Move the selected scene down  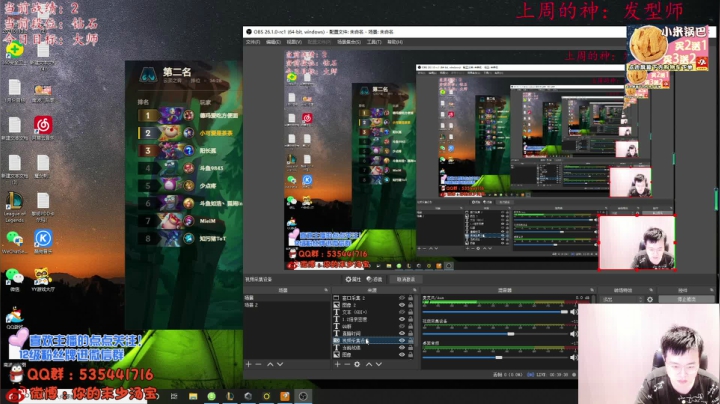pyautogui.click(x=280, y=364)
